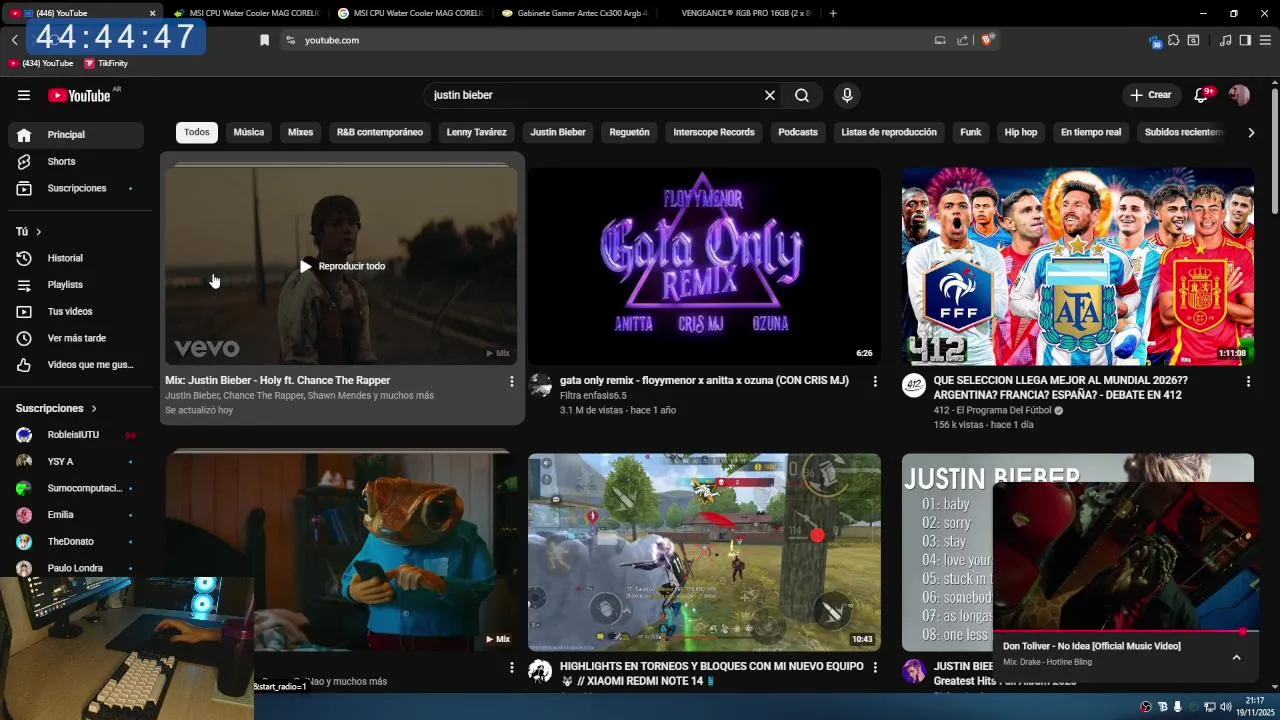The width and height of the screenshot is (1280, 720).
Task: Open the notifications bell
Action: (1202, 95)
